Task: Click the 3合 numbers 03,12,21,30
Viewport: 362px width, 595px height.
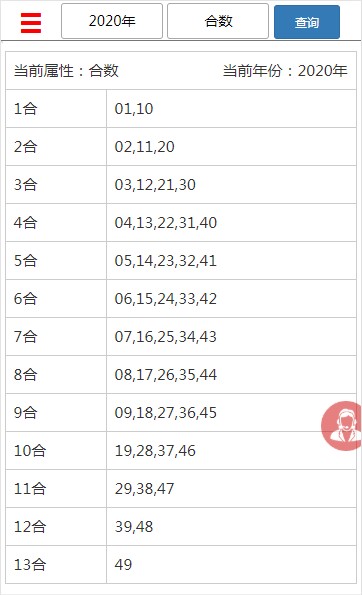Action: tap(155, 185)
